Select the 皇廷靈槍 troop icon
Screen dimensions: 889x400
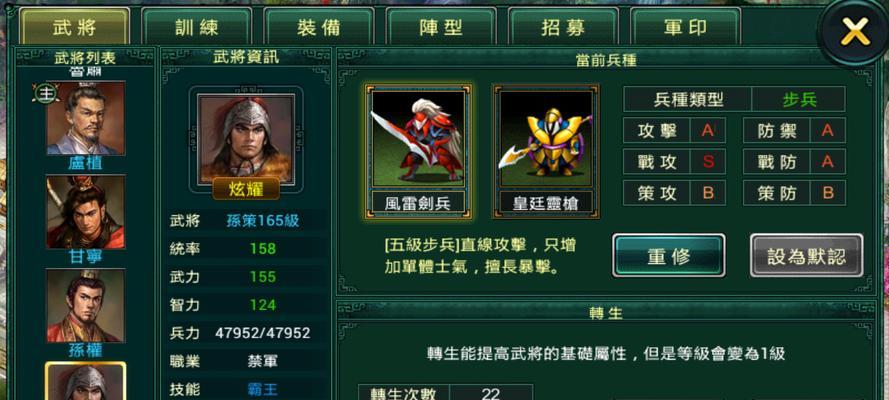[545, 138]
